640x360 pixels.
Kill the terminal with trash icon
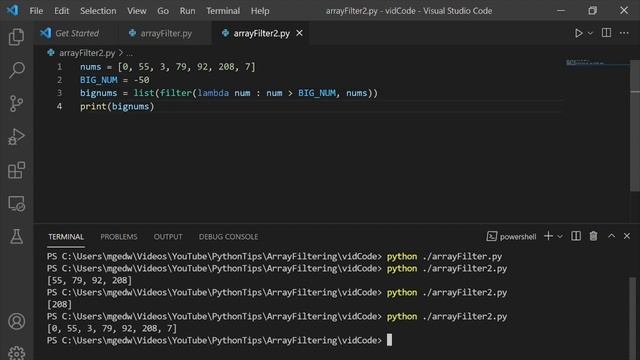pyautogui.click(x=593, y=236)
